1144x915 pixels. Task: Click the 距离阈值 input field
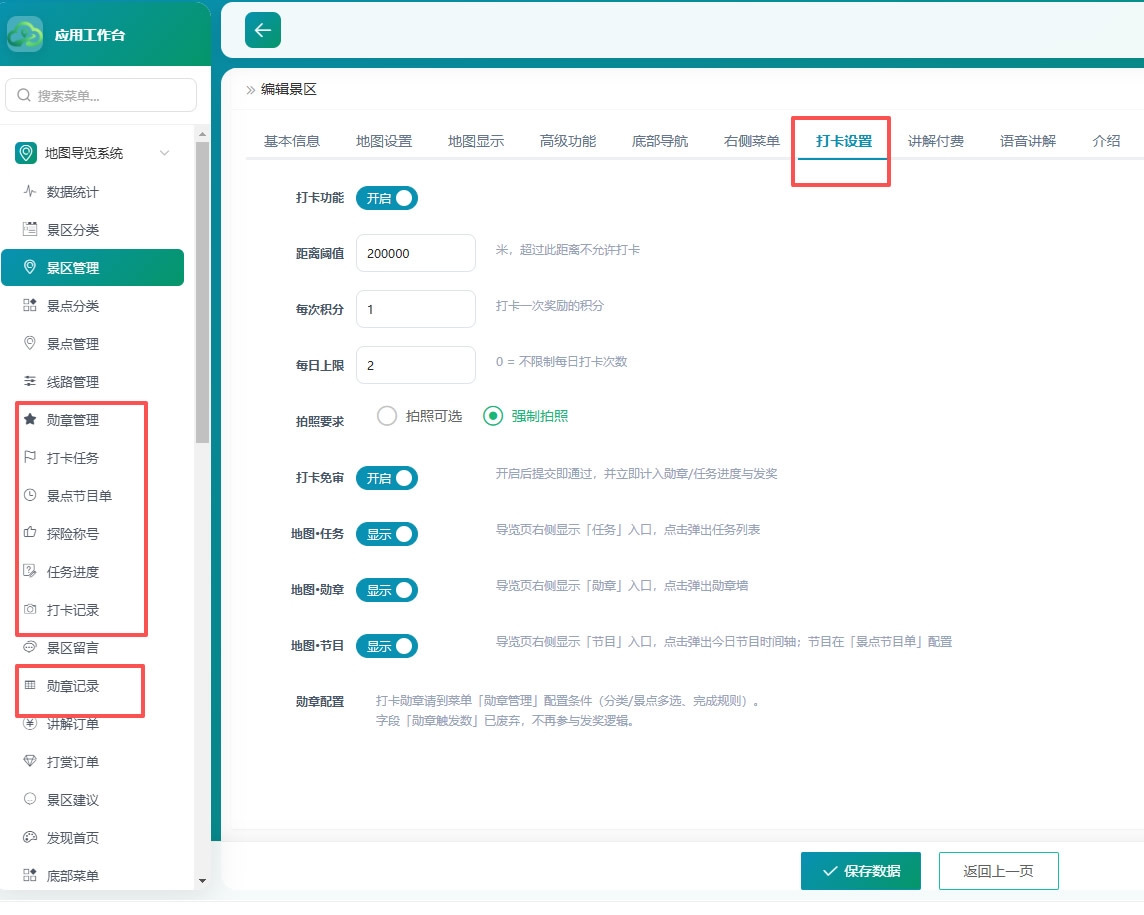(x=416, y=253)
